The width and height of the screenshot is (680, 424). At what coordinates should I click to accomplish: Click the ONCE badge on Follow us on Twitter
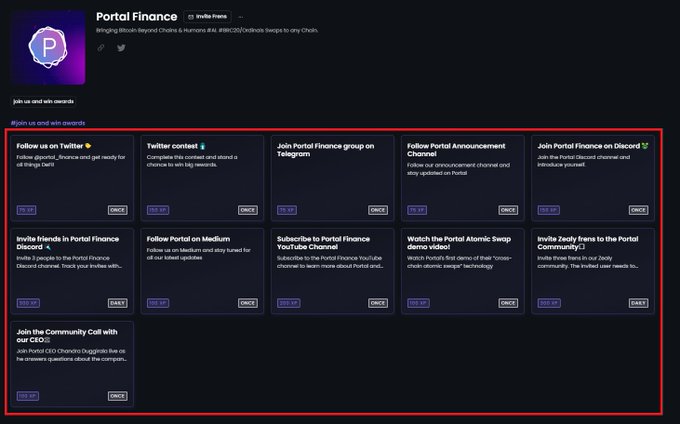[x=118, y=210]
